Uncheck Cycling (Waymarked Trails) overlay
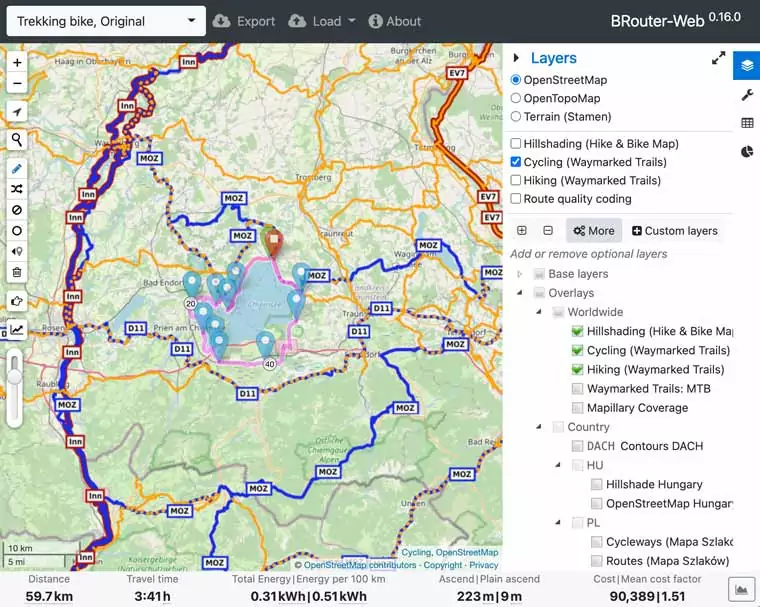Viewport: 760px width, 607px height. point(516,162)
